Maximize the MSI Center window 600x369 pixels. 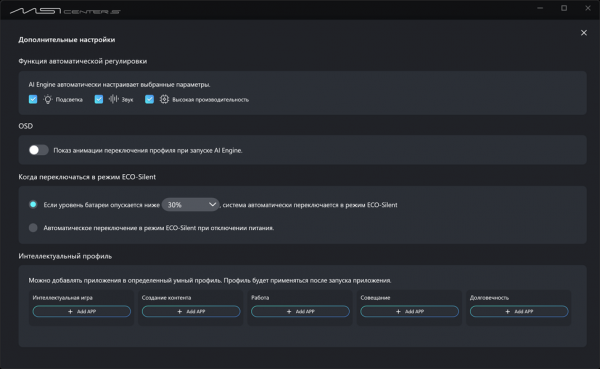[x=564, y=8]
